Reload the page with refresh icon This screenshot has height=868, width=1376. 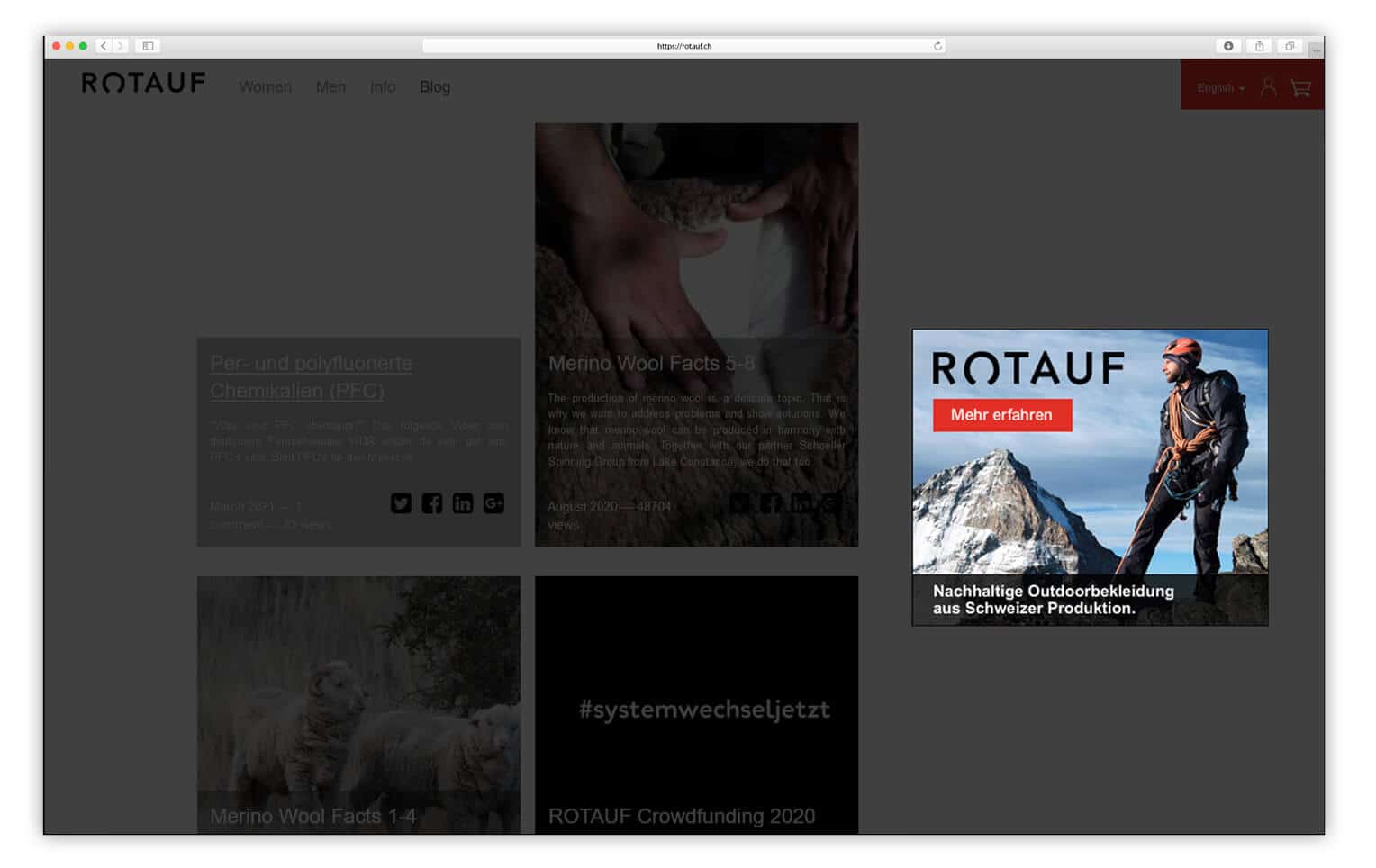point(937,46)
